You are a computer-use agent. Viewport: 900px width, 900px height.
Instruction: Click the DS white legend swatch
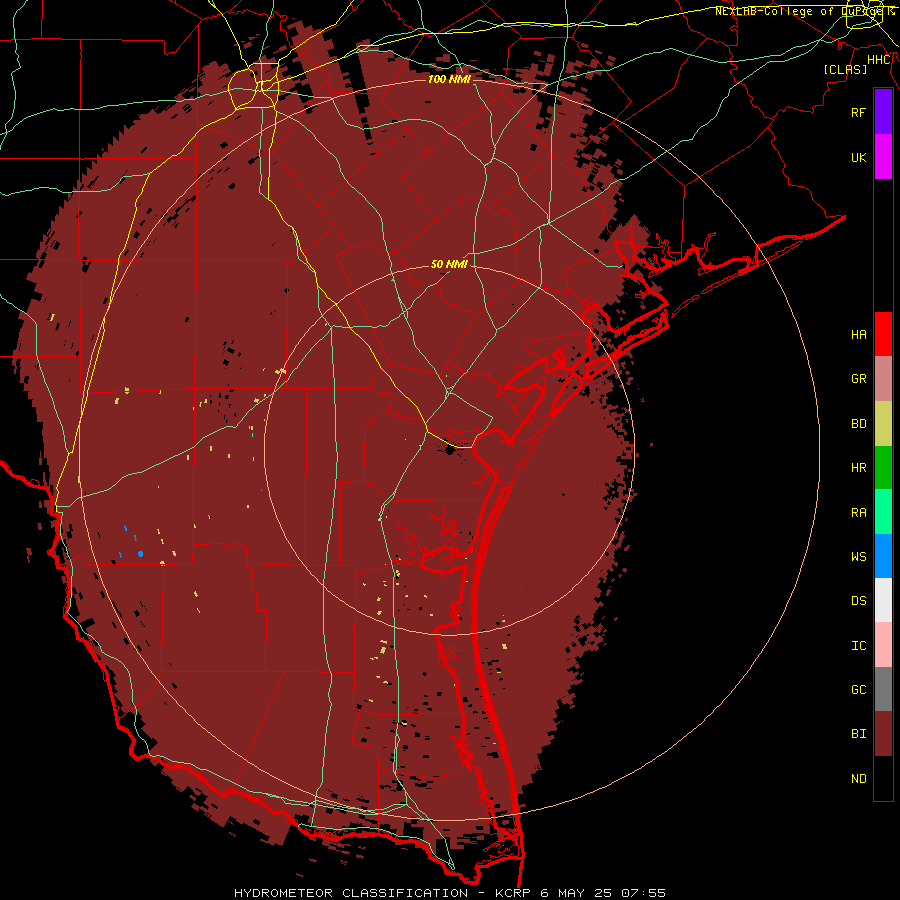883,600
